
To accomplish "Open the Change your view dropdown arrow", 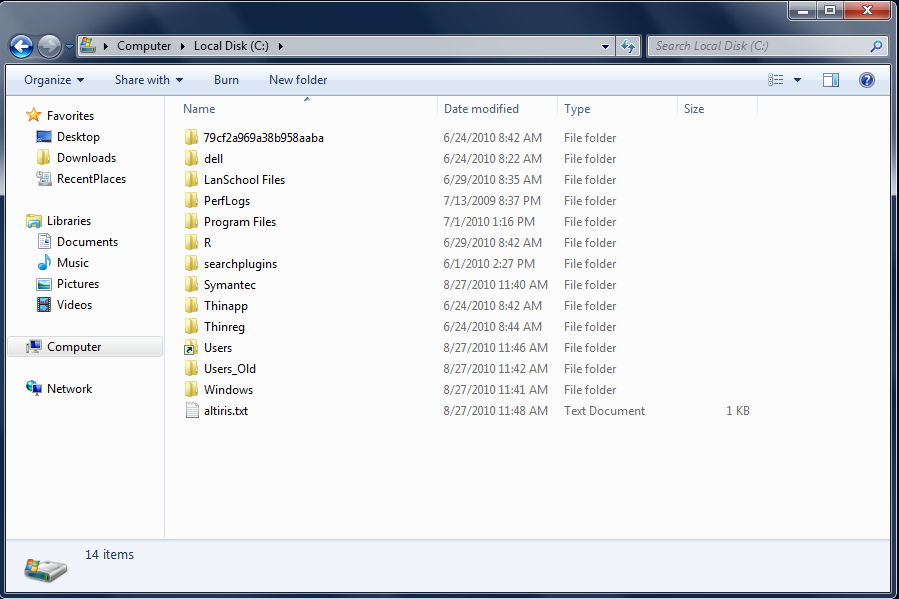I will click(797, 79).
